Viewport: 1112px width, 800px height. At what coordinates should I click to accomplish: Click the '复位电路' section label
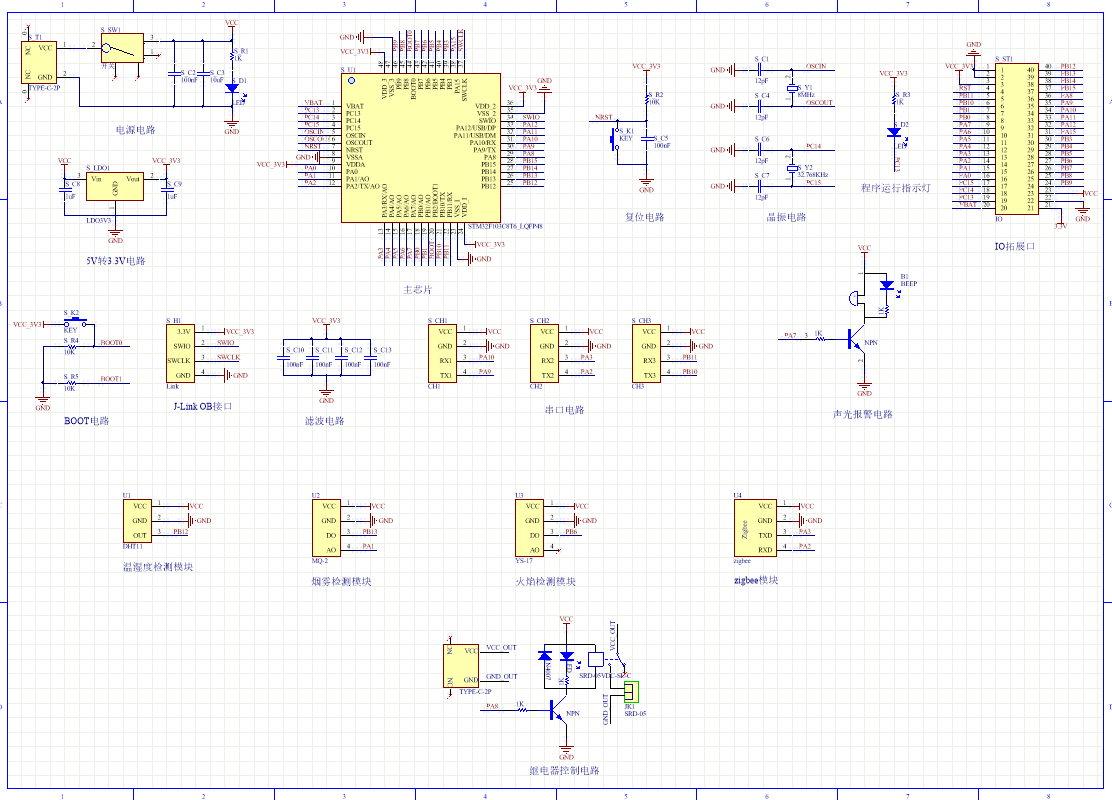click(644, 217)
